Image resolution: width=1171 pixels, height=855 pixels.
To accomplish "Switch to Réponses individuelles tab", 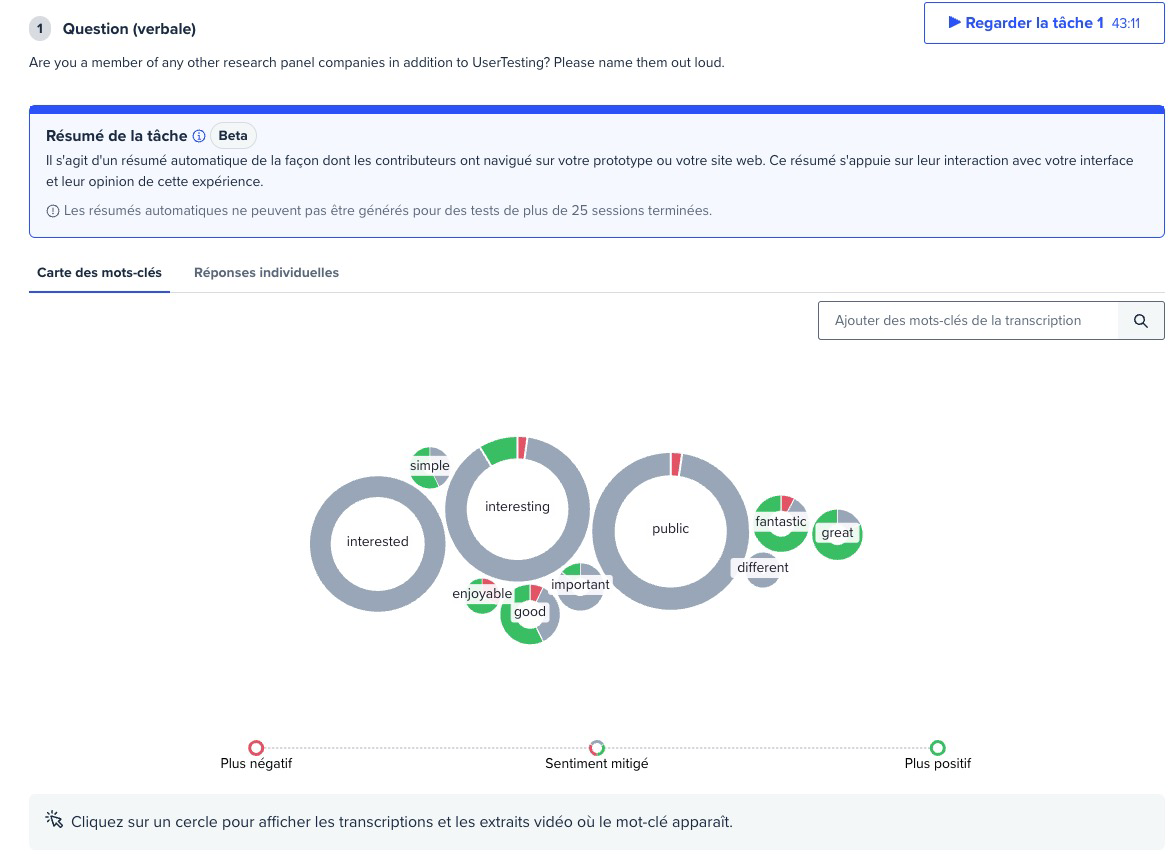I will [x=266, y=272].
